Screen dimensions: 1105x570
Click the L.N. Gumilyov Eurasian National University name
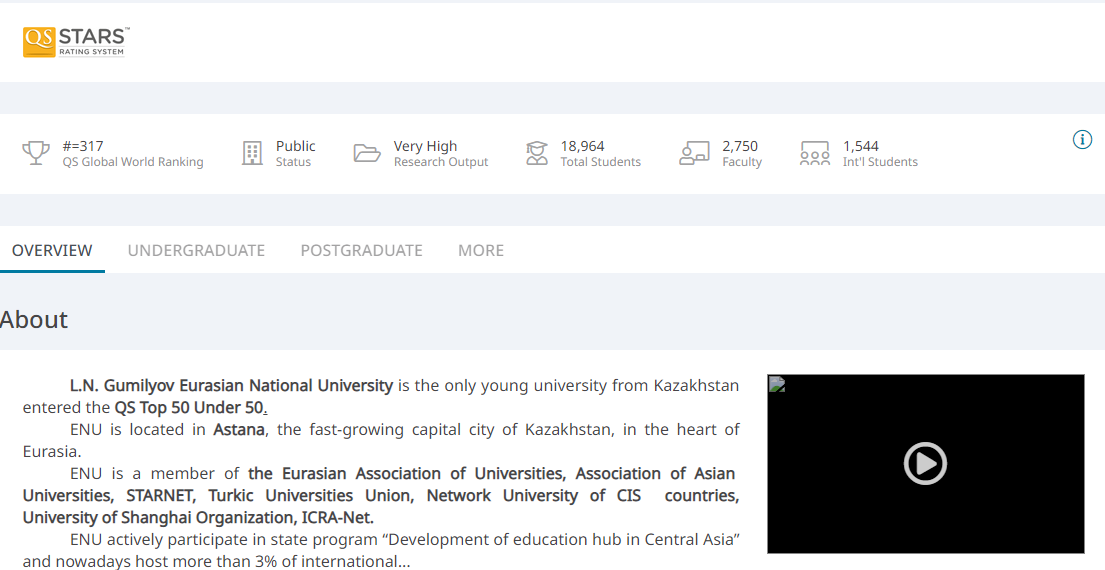click(x=231, y=385)
